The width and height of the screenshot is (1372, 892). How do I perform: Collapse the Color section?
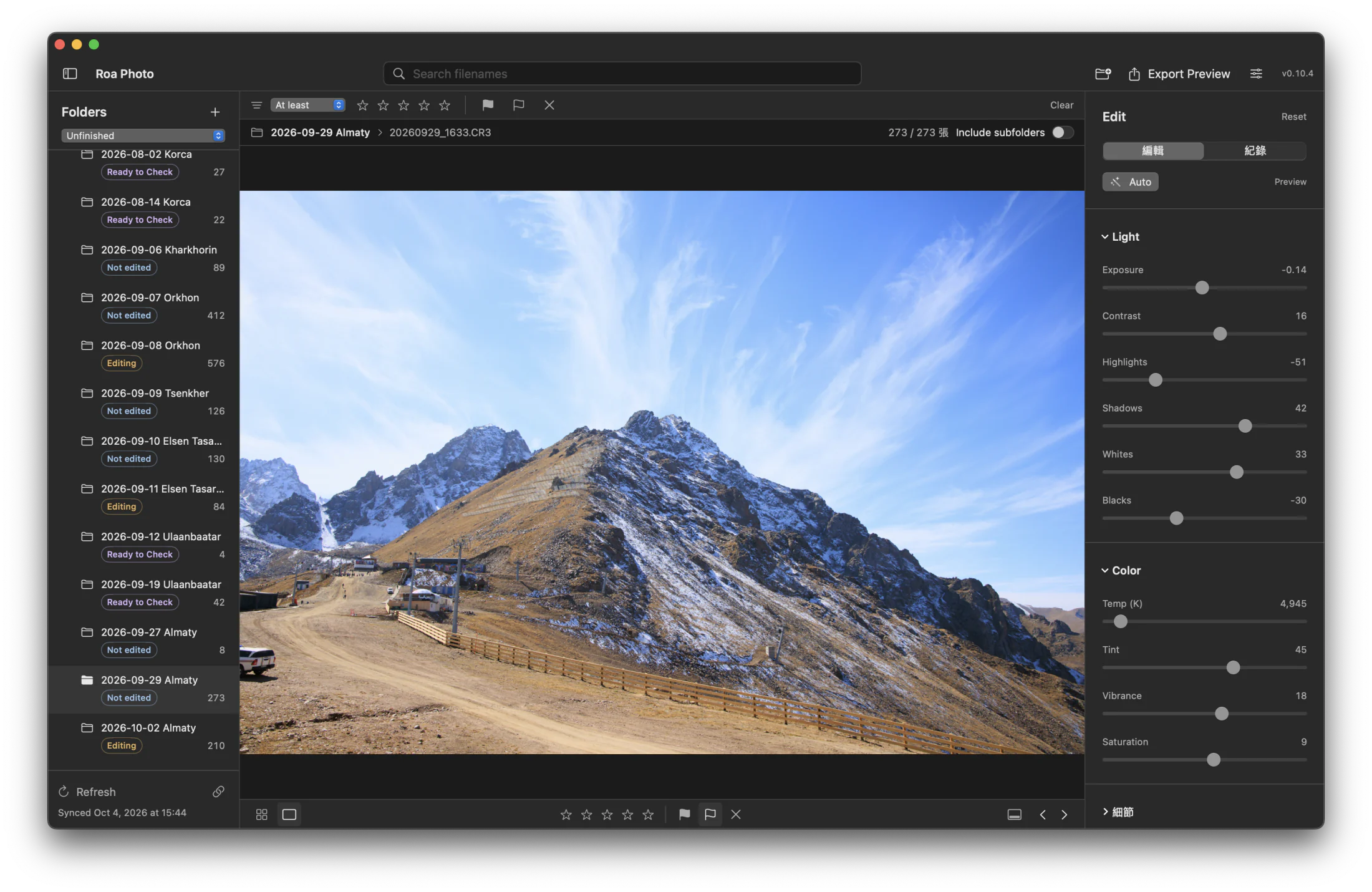click(1121, 571)
